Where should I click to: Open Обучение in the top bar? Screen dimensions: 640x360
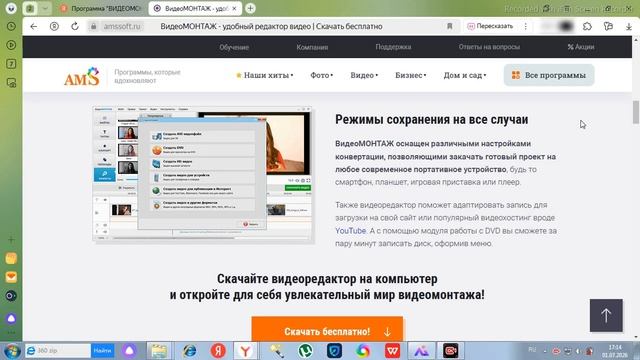point(234,47)
